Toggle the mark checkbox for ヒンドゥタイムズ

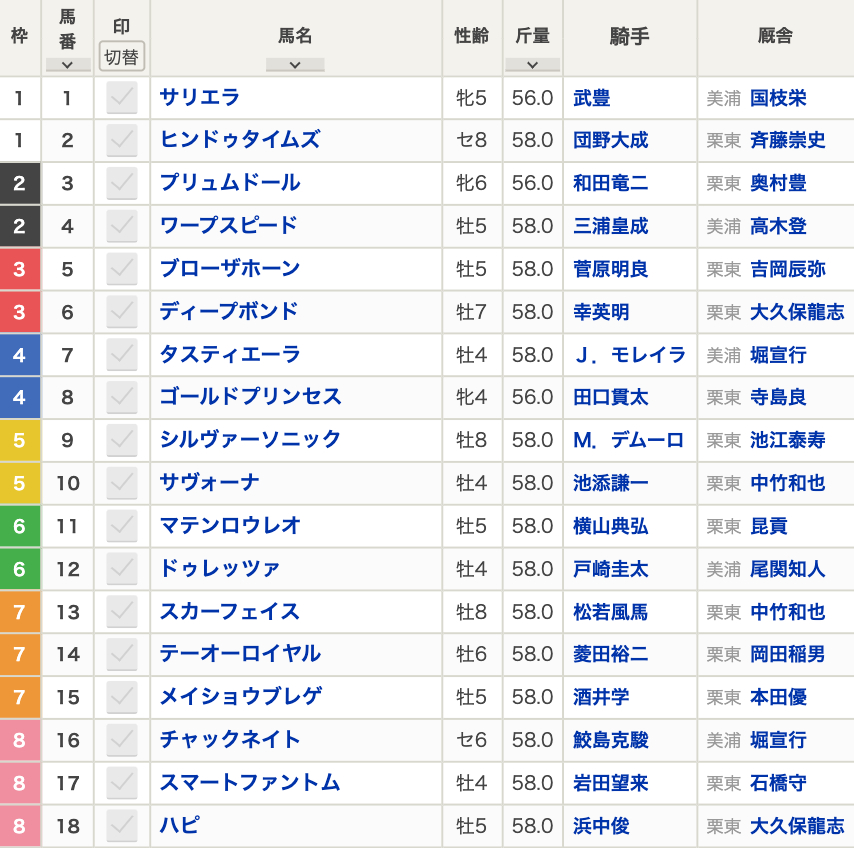pyautogui.click(x=121, y=140)
